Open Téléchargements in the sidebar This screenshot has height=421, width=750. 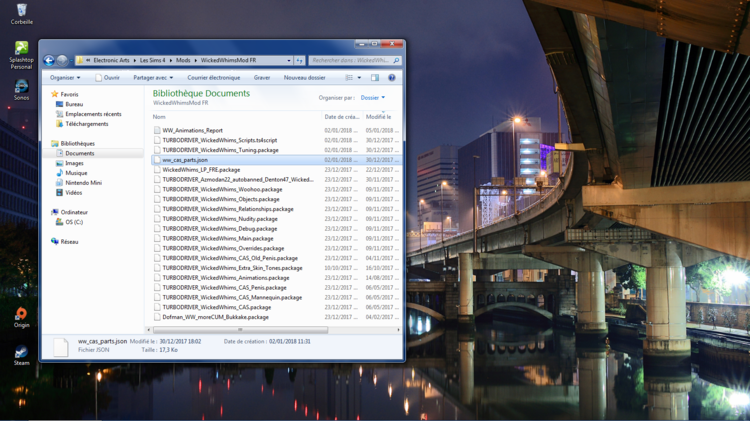(87, 124)
